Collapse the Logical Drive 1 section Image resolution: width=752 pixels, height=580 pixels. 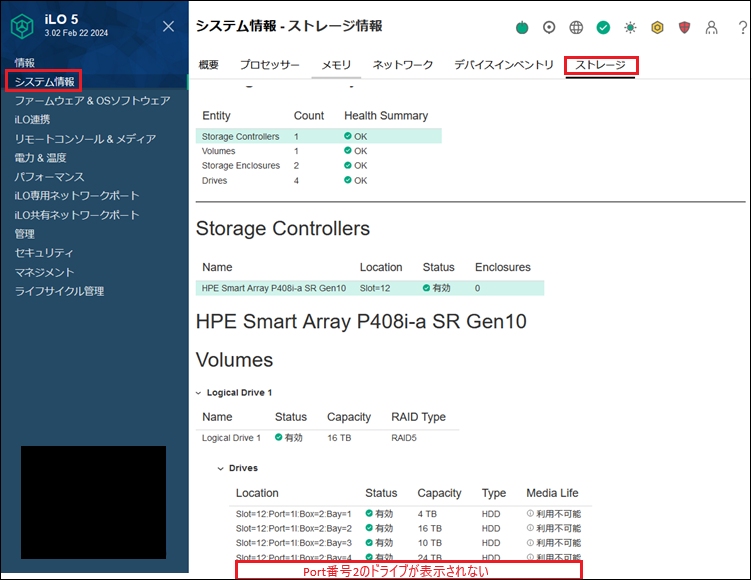tap(199, 393)
